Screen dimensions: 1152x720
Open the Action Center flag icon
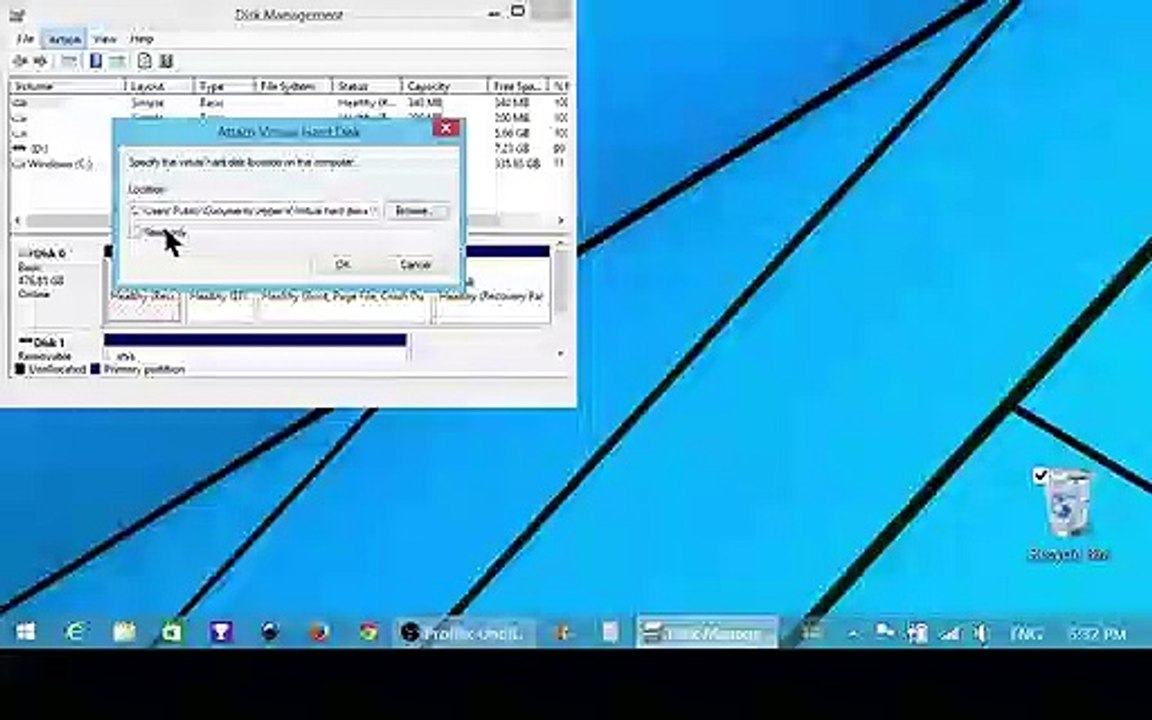885,633
